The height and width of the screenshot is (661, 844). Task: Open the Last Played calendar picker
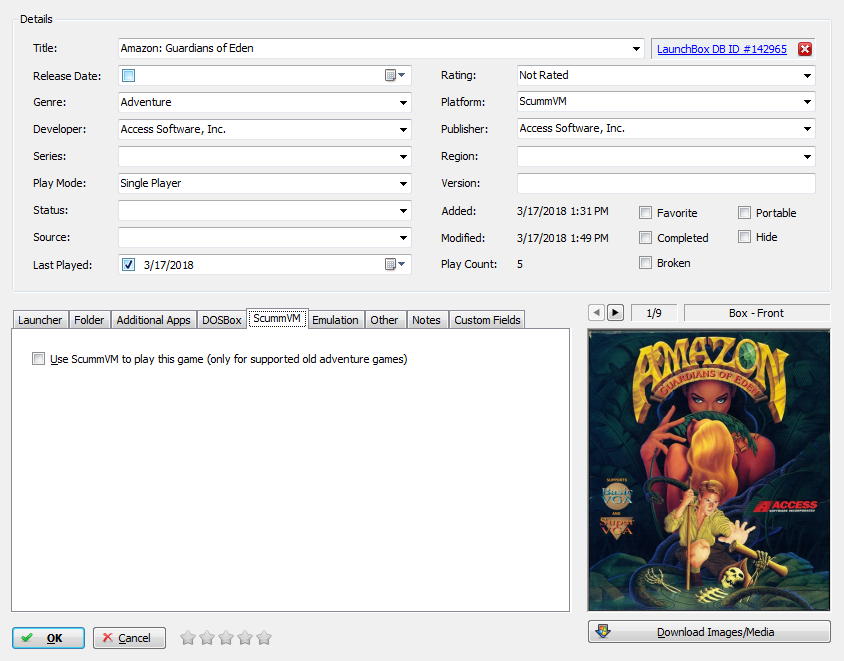(395, 264)
